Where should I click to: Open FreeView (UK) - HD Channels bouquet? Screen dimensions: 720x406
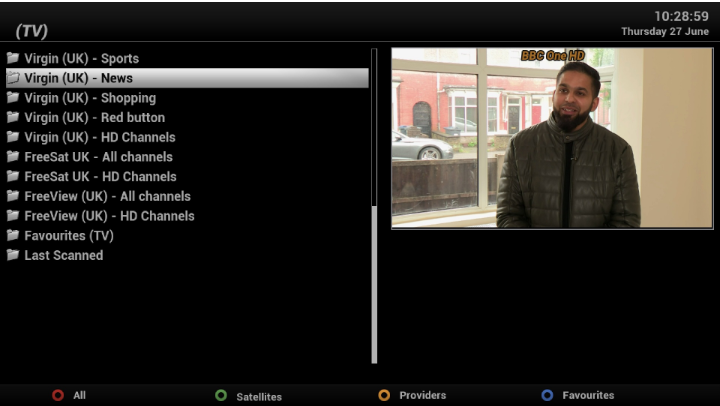click(x=187, y=216)
